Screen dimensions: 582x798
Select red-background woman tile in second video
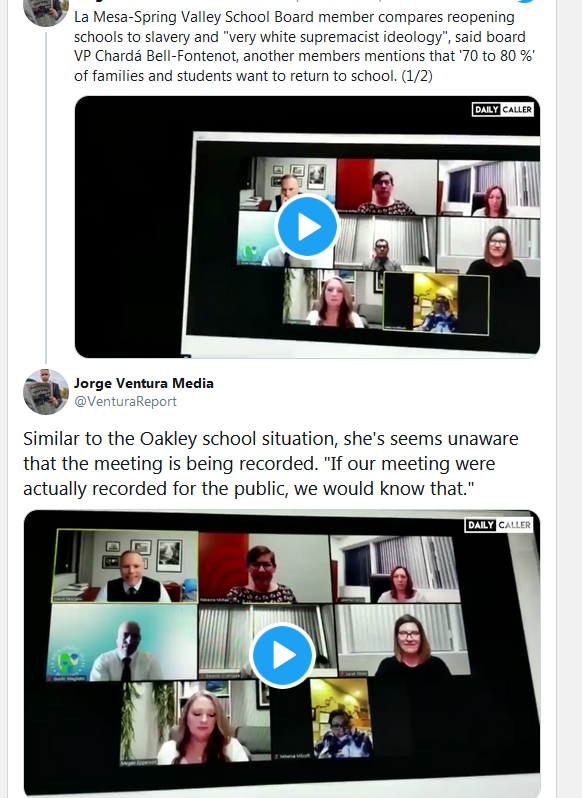pyautogui.click(x=265, y=568)
